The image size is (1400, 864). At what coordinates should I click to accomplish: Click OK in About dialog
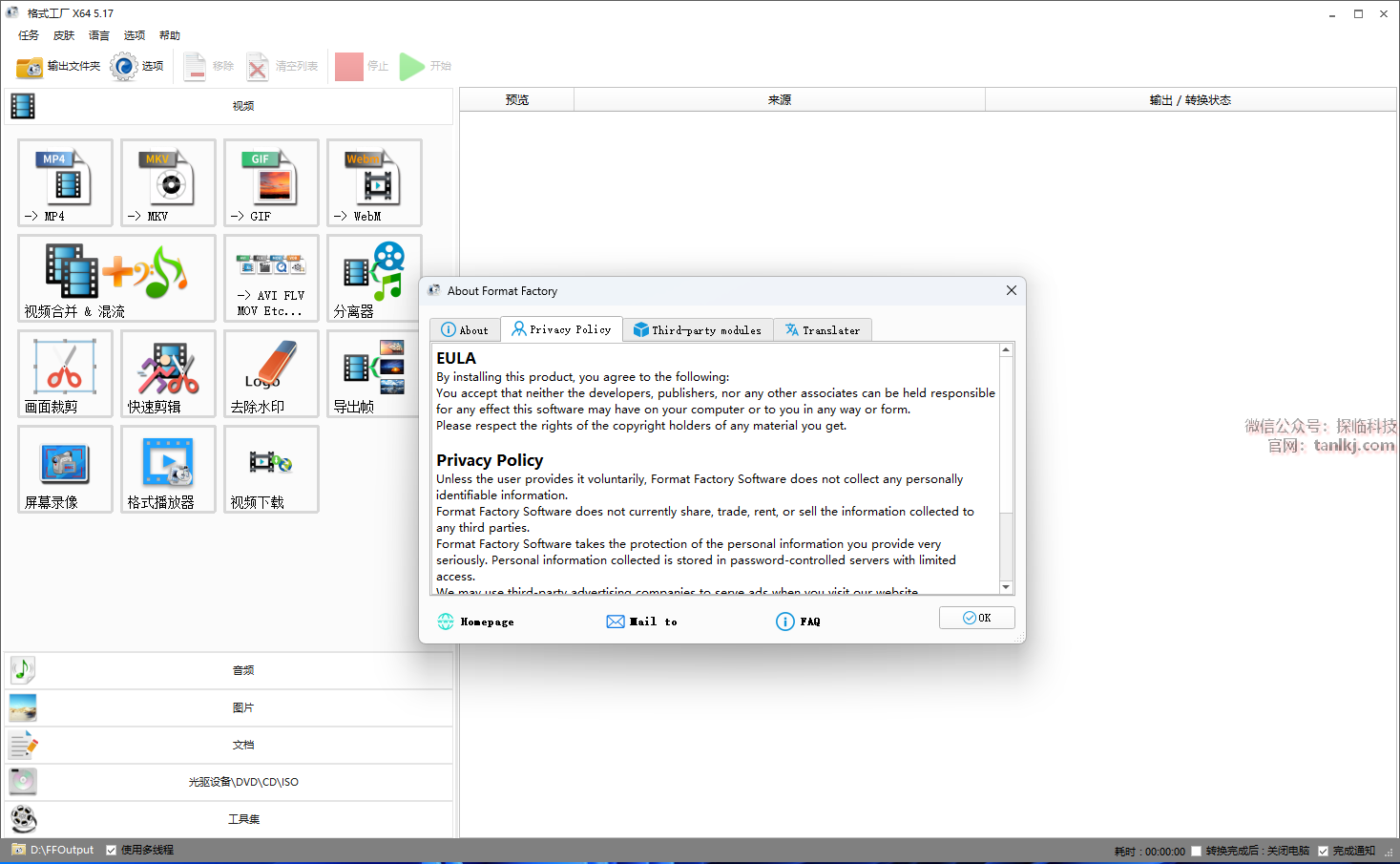(x=976, y=618)
